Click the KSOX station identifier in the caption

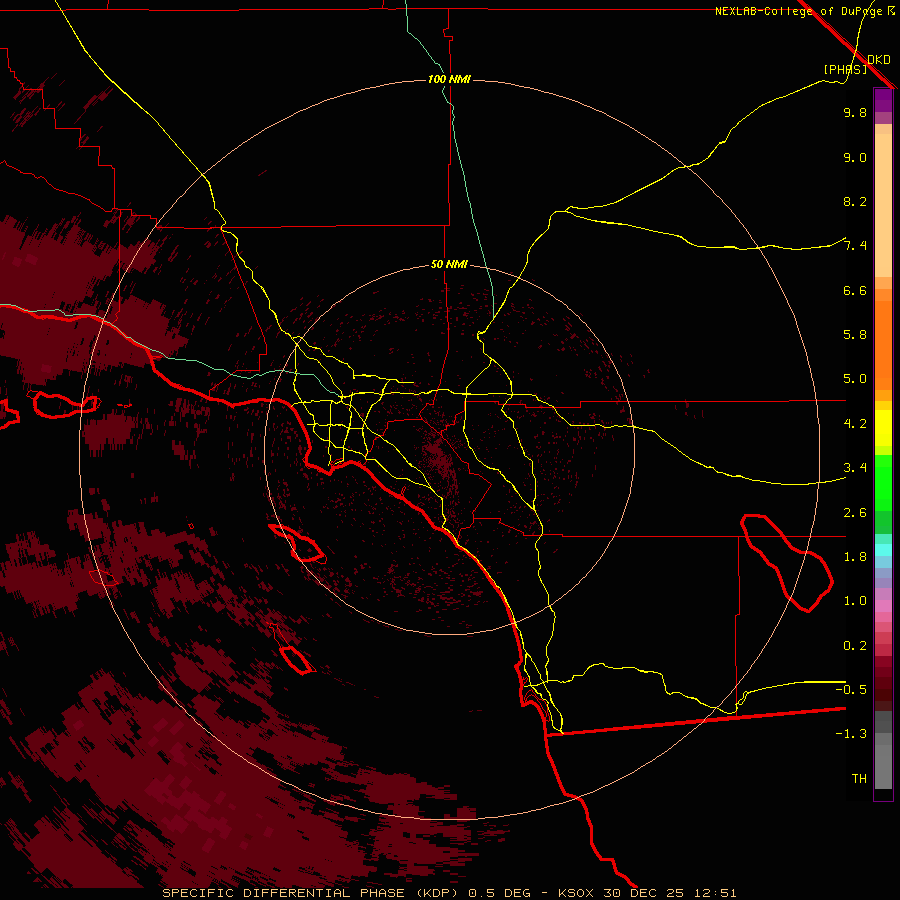(577, 893)
